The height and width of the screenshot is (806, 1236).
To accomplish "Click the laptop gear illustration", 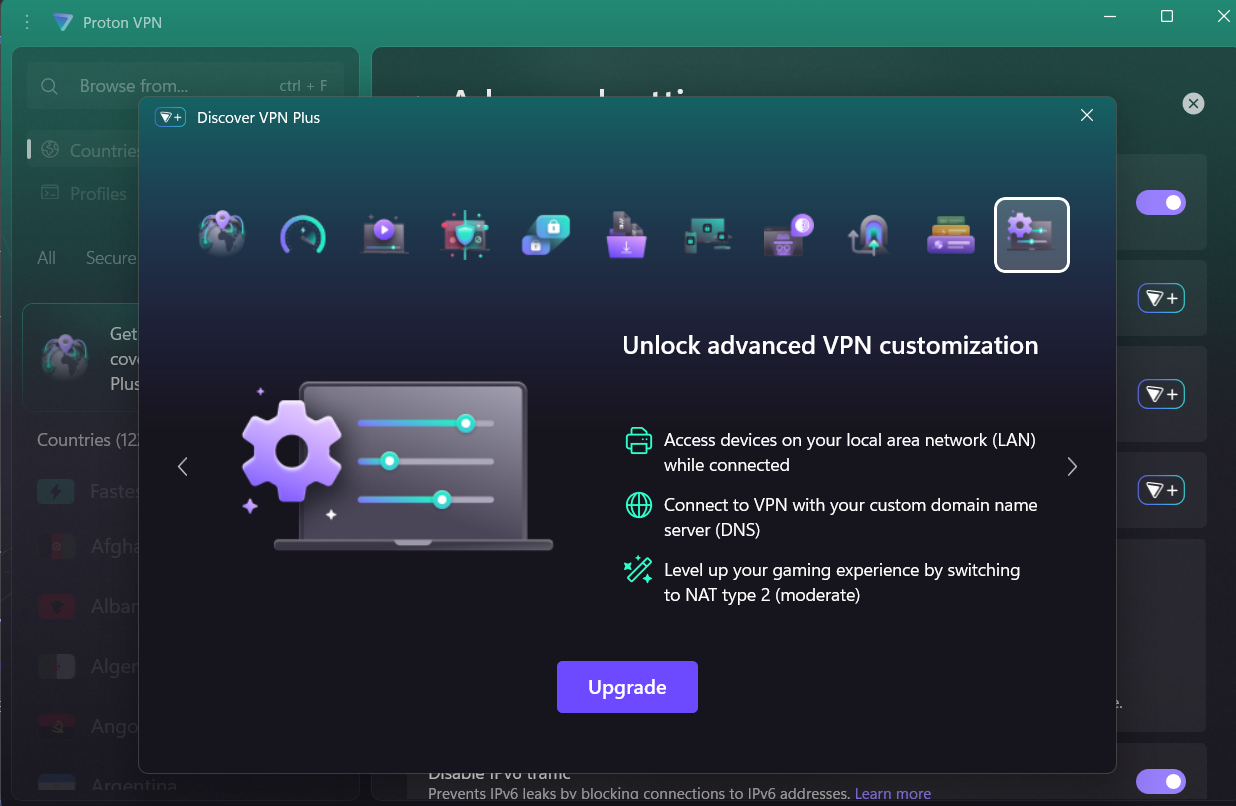I will pos(398,466).
